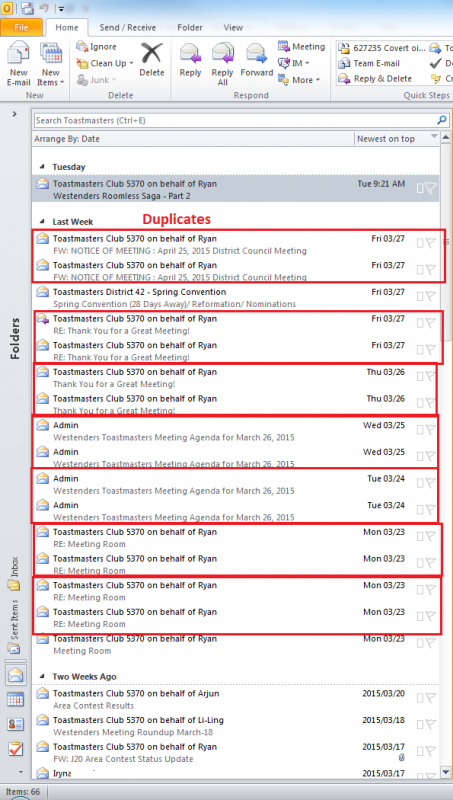Reply with a Meeting request
The image size is (453, 800).
[x=301, y=46]
